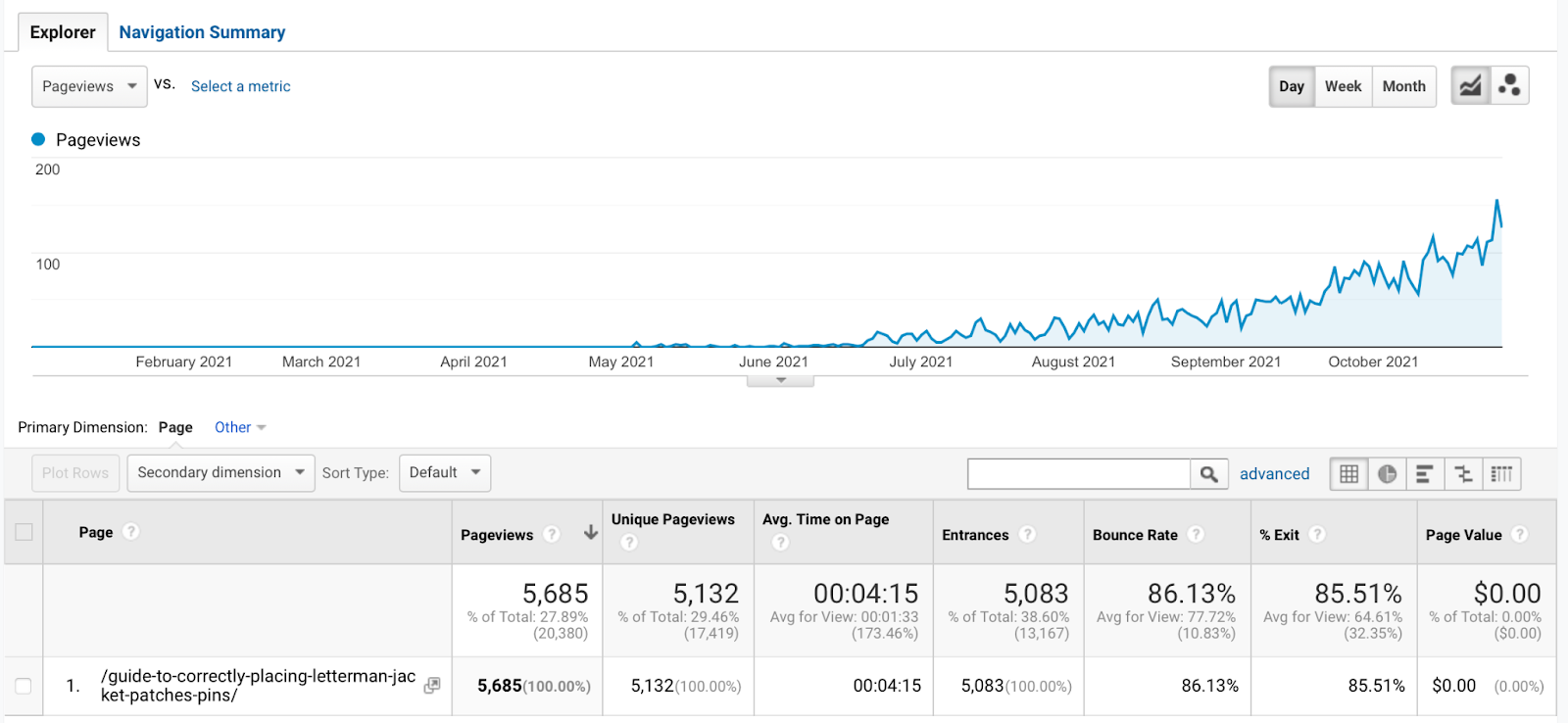Switch to motion chart icon
The height and width of the screenshot is (723, 1568).
[1509, 86]
